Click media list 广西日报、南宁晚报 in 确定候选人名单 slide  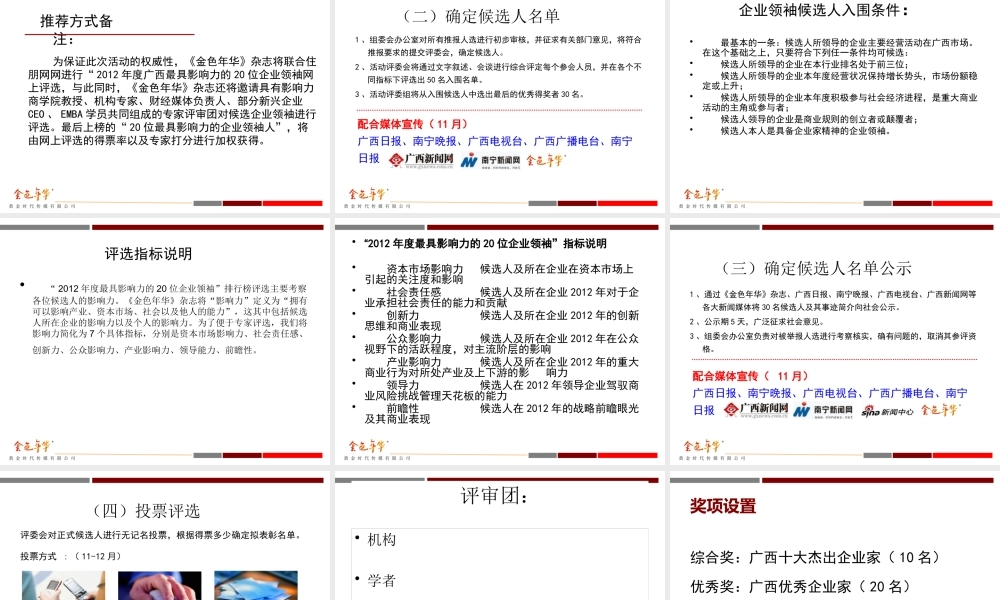[495, 150]
